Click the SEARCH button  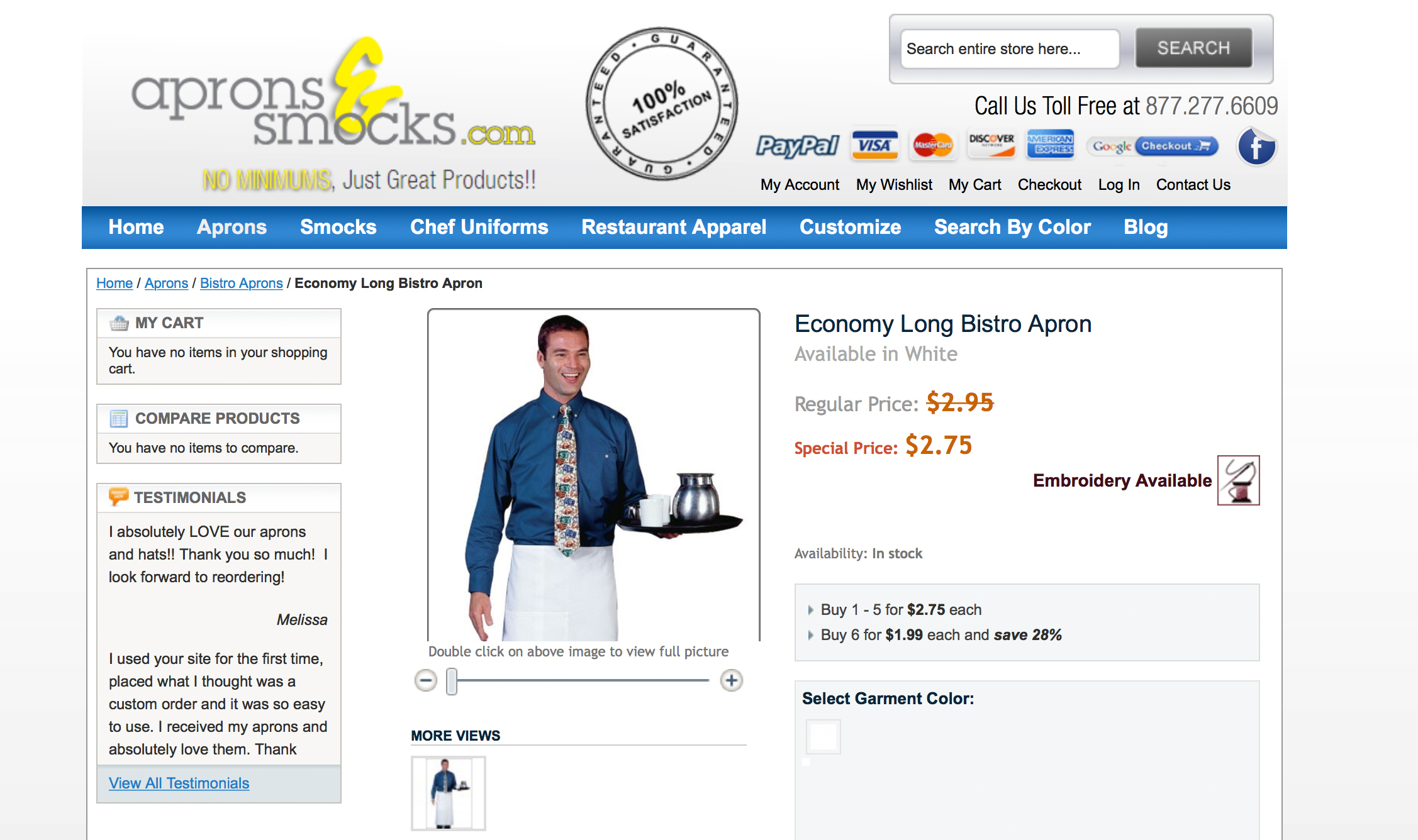(x=1193, y=48)
